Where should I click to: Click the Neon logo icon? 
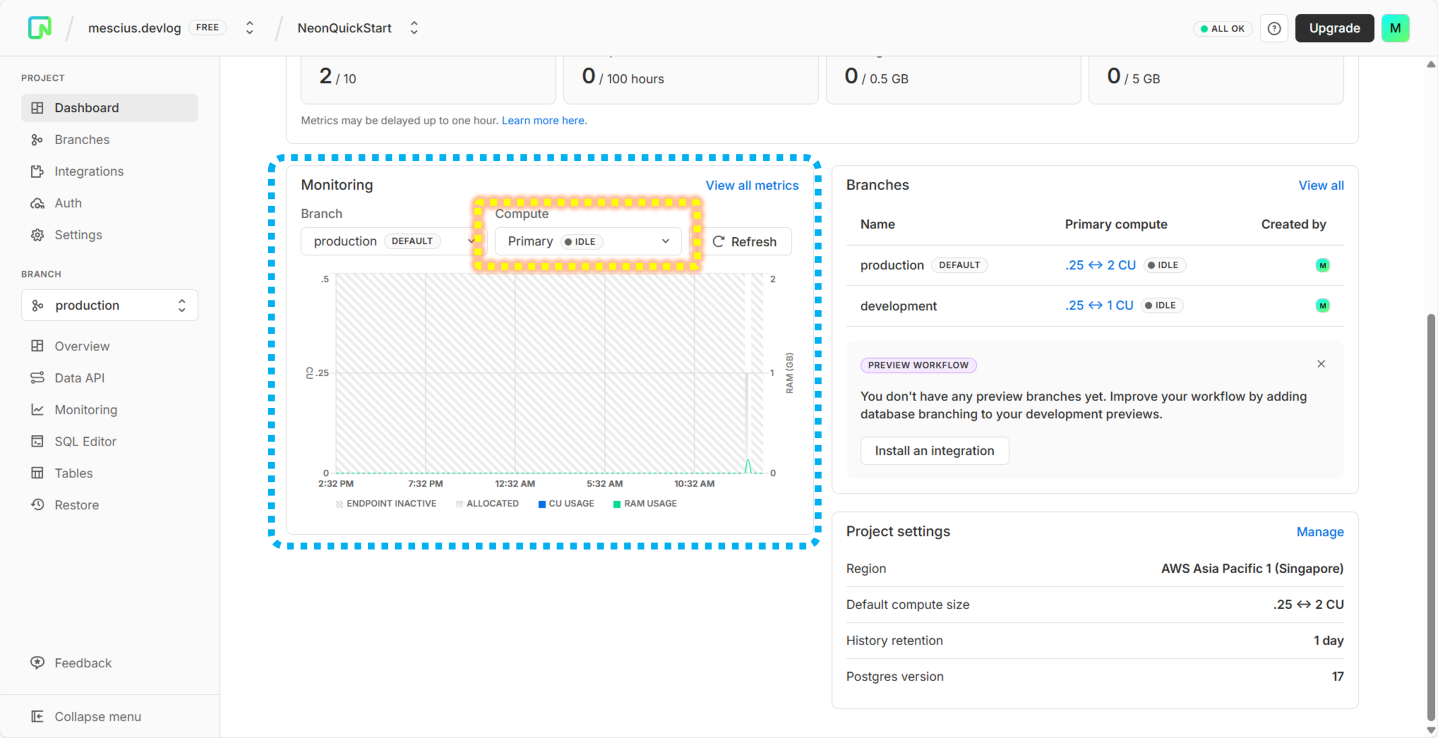[x=39, y=28]
